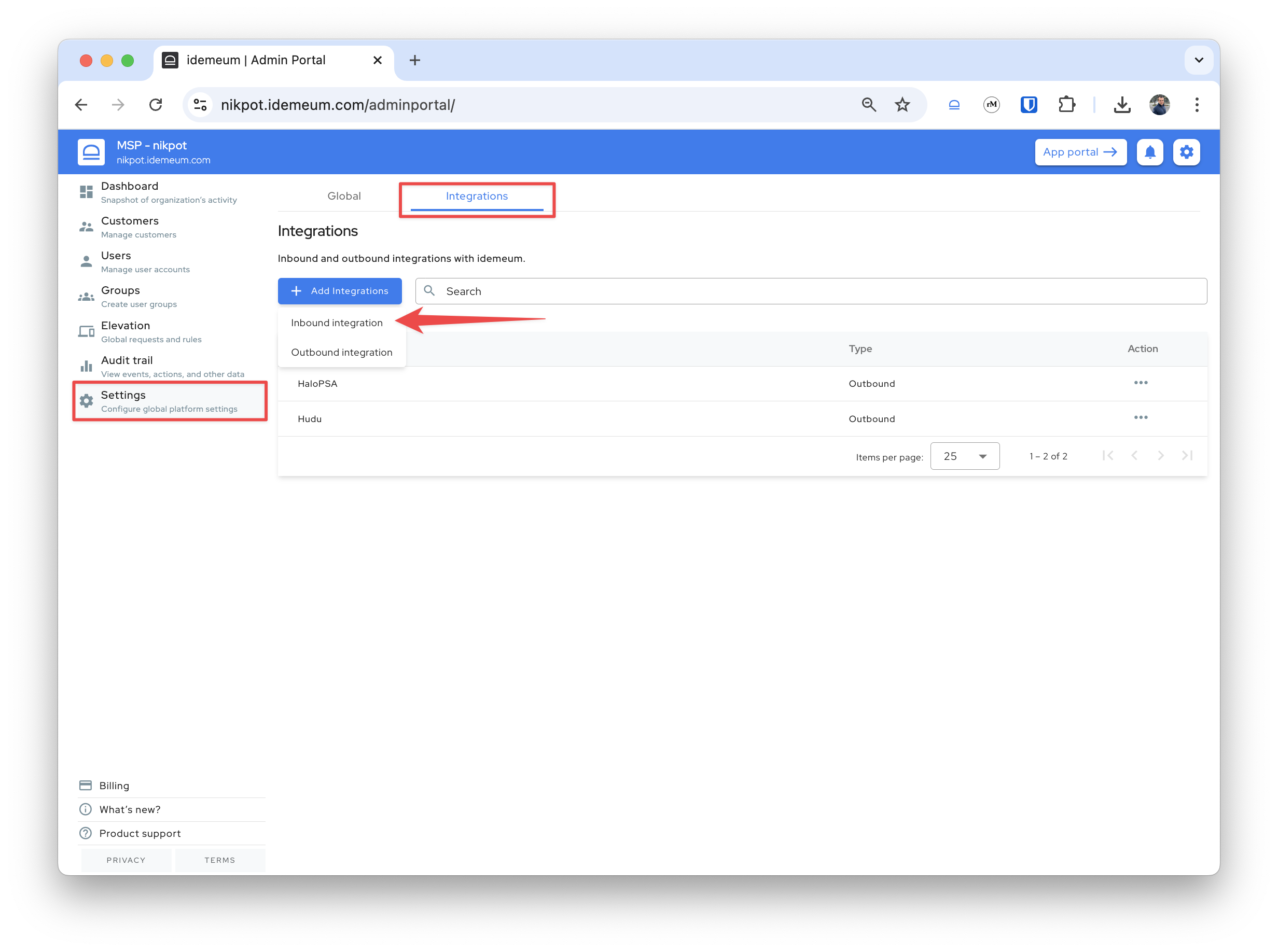
Task: Go to the App portal
Action: [1080, 151]
